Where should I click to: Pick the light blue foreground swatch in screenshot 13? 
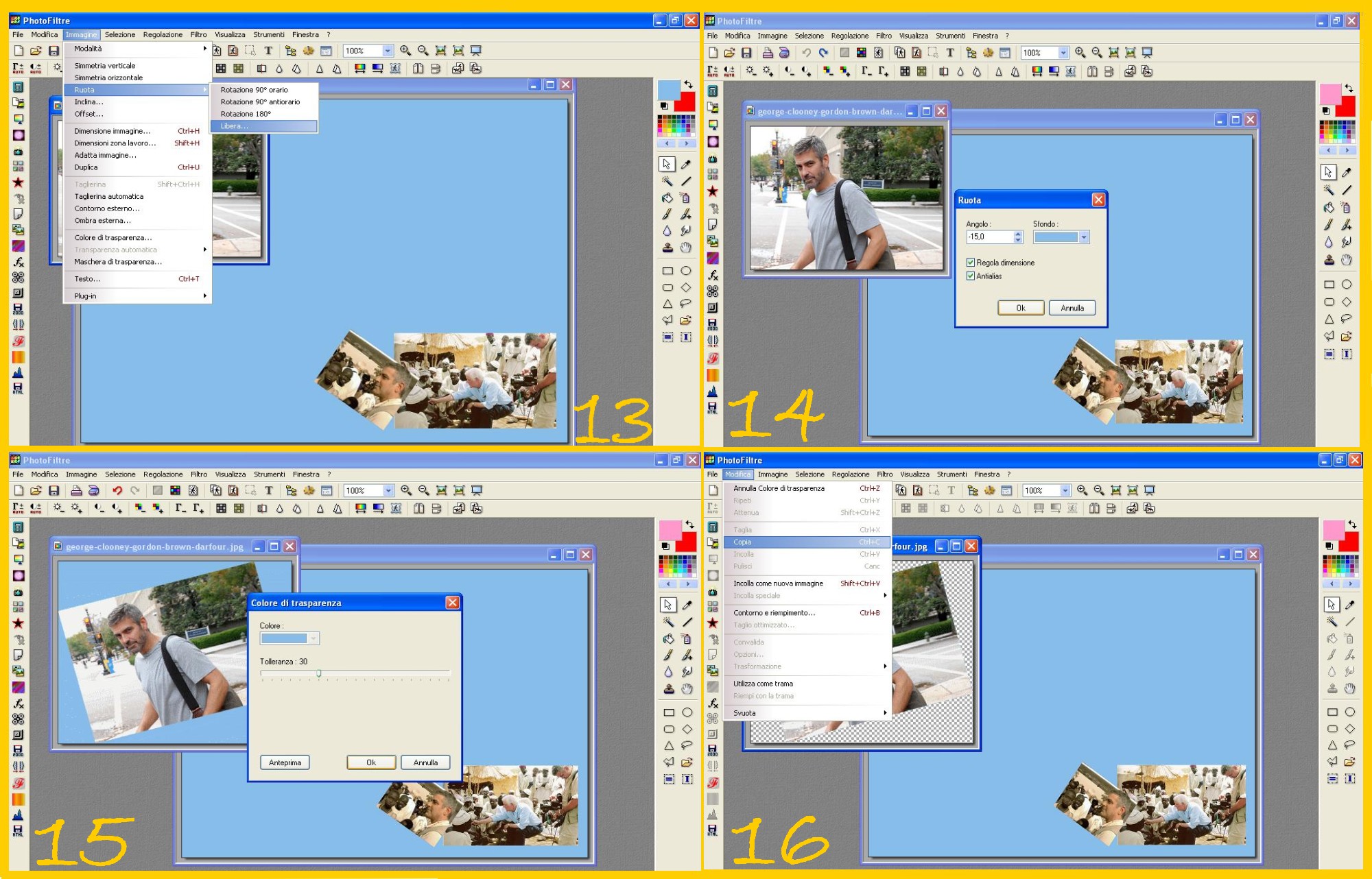point(667,90)
